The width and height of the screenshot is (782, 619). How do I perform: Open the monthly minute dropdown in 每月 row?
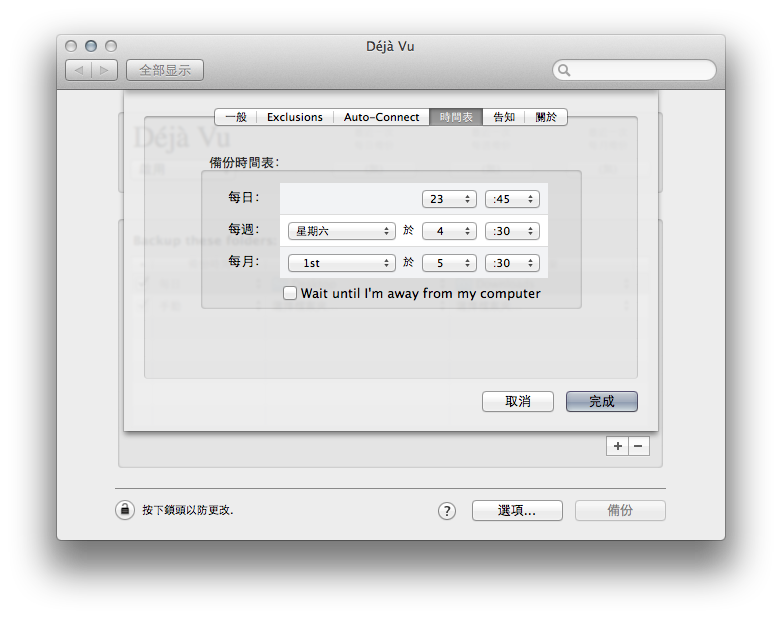512,263
